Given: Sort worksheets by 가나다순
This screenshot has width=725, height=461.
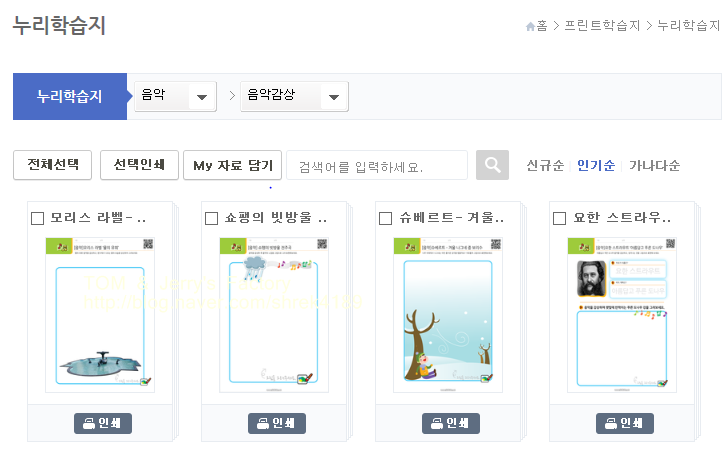Looking at the screenshot, I should [x=654, y=166].
